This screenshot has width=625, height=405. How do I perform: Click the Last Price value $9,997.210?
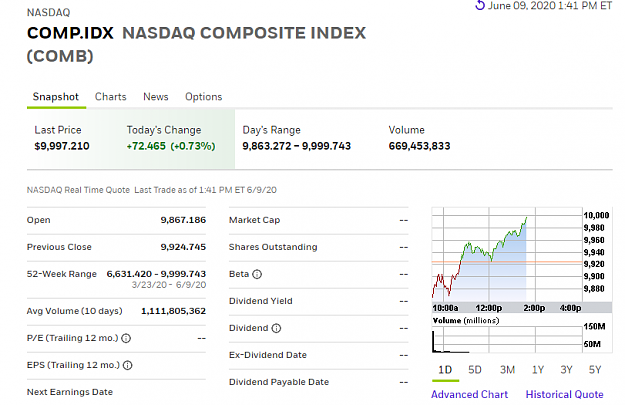point(62,146)
